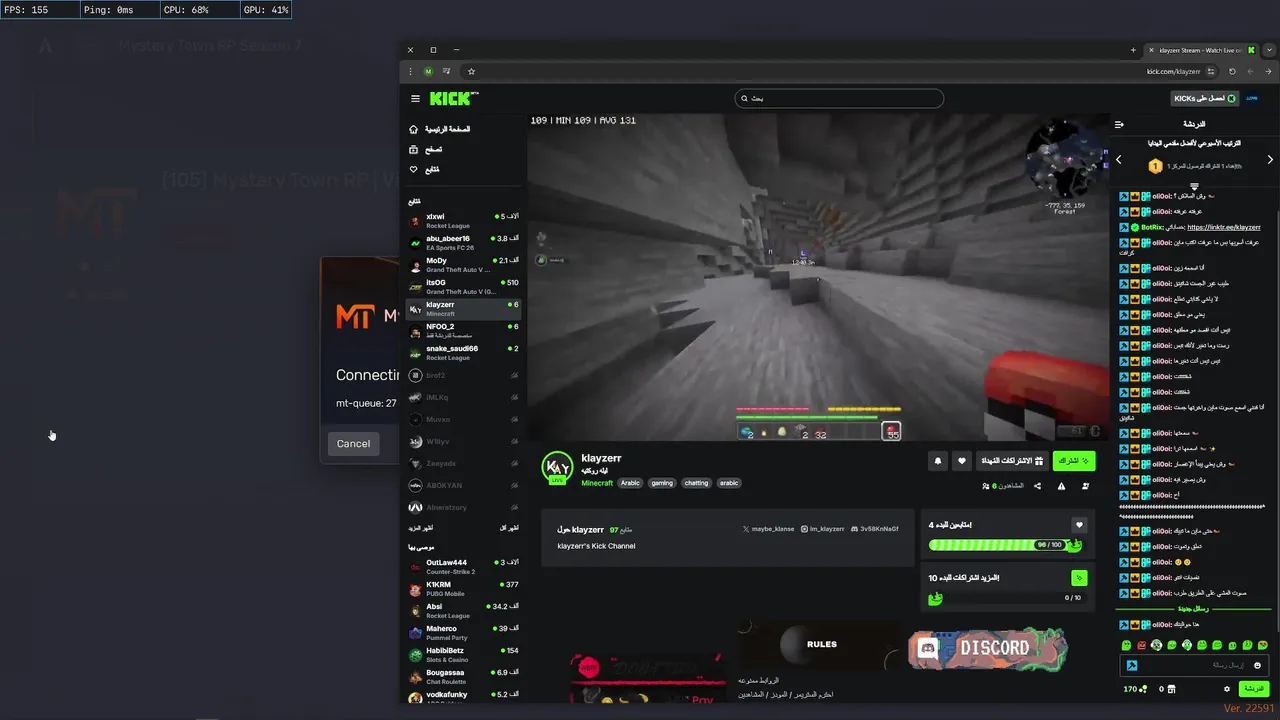This screenshot has height=720, width=1280.
Task: Click the green Subscribe button
Action: click(1074, 461)
